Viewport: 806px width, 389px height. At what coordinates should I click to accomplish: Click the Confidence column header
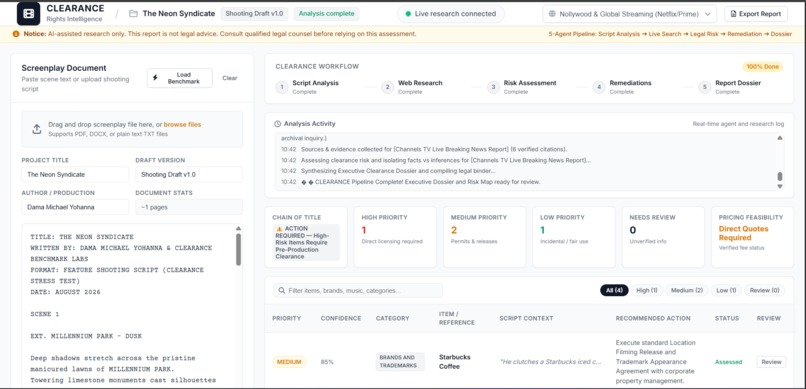click(341, 319)
